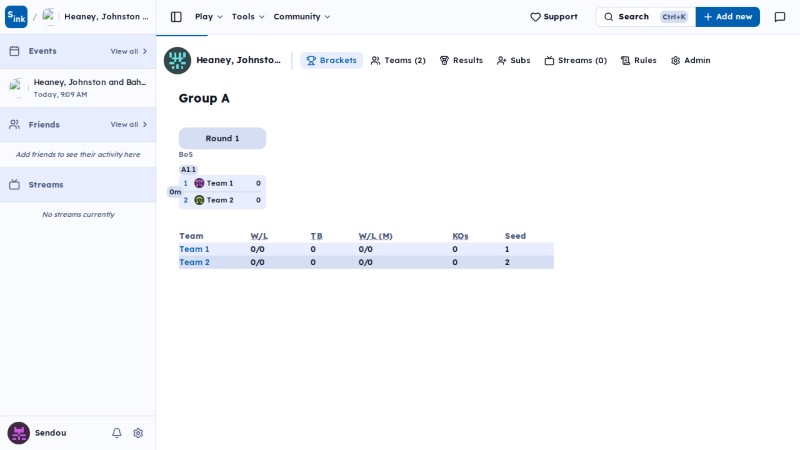Open the Team 1 link in standings table
This screenshot has height=450, width=800.
point(194,249)
